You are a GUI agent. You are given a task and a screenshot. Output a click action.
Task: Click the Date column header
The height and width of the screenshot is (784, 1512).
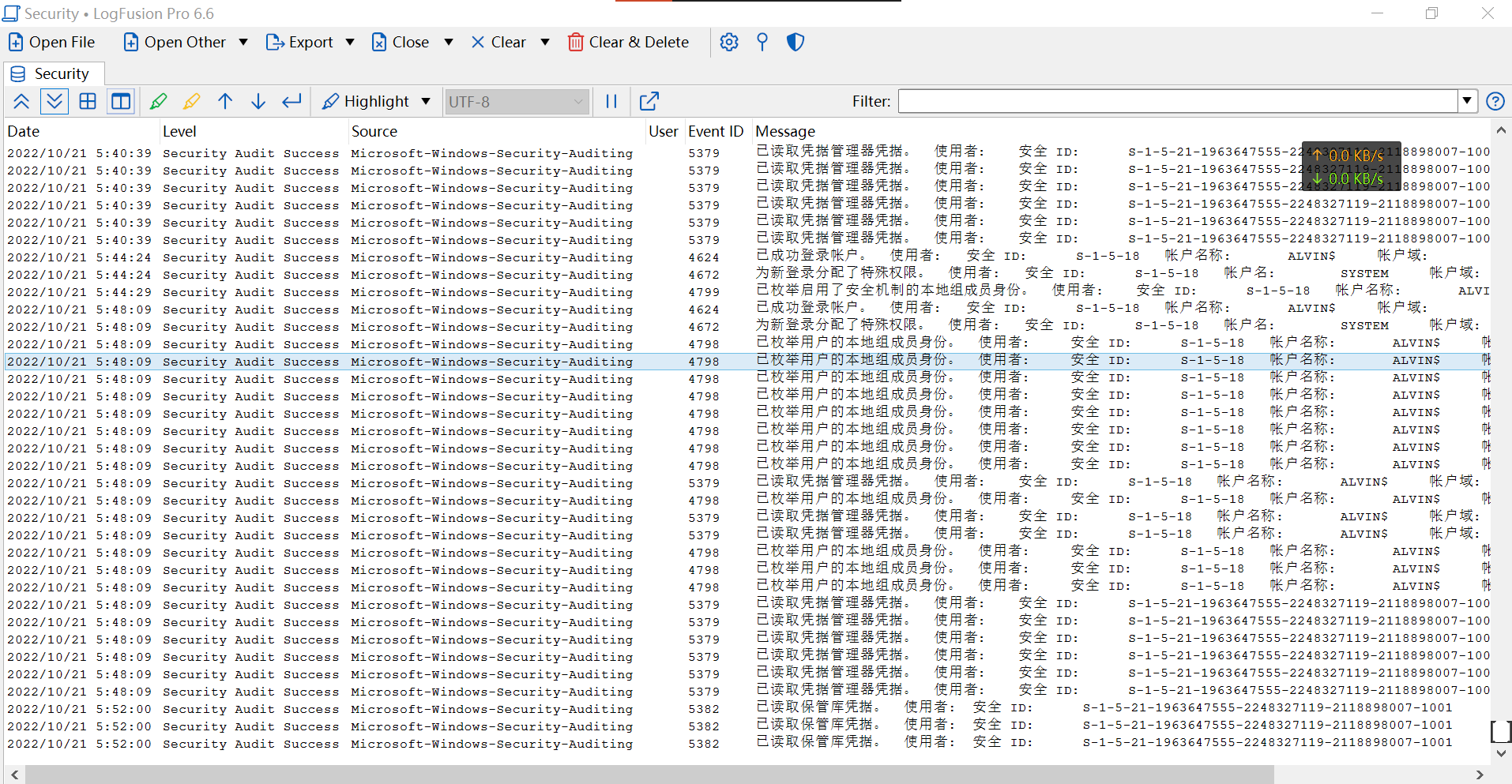tap(81, 131)
